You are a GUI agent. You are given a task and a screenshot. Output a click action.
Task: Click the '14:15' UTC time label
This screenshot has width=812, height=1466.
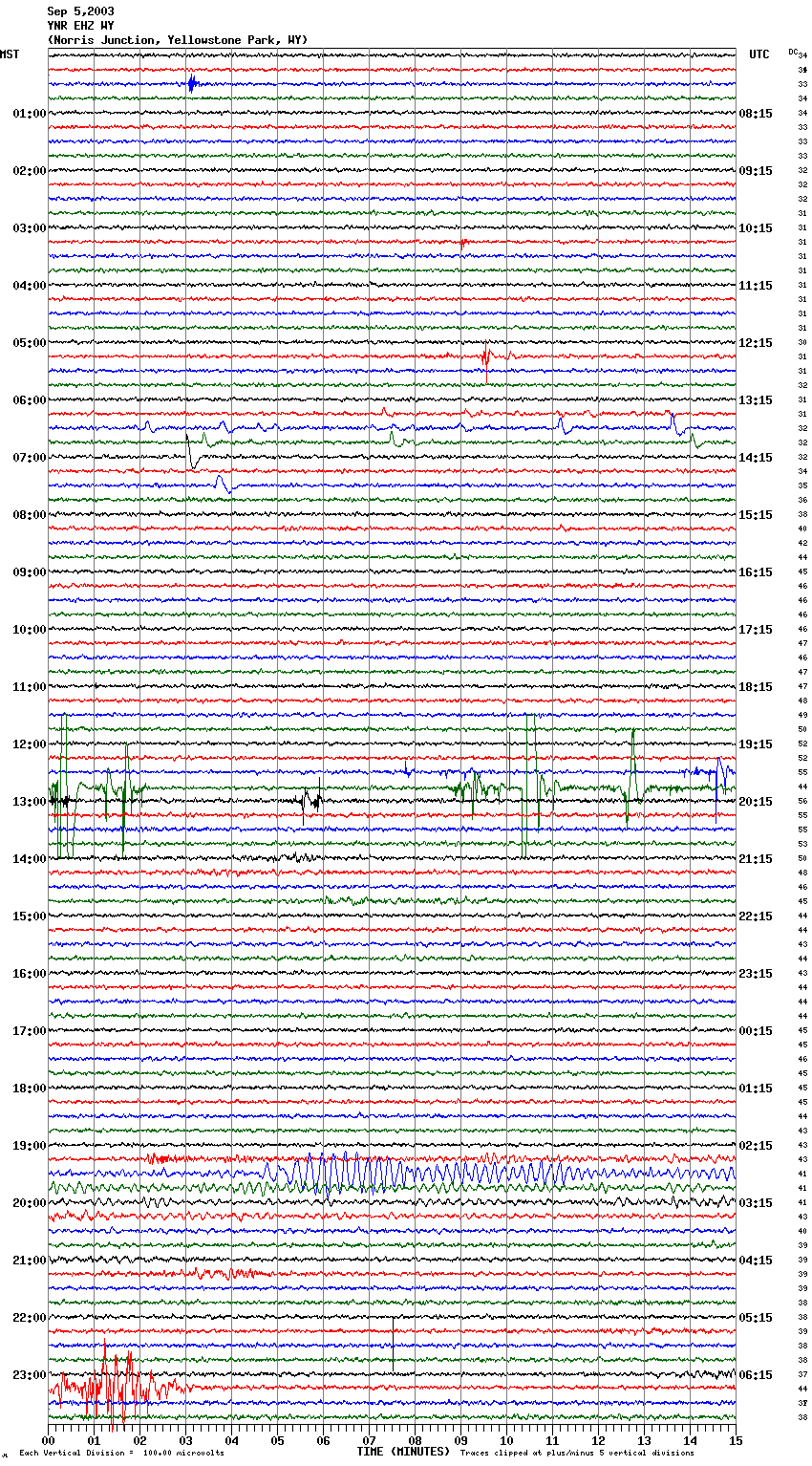tap(756, 458)
